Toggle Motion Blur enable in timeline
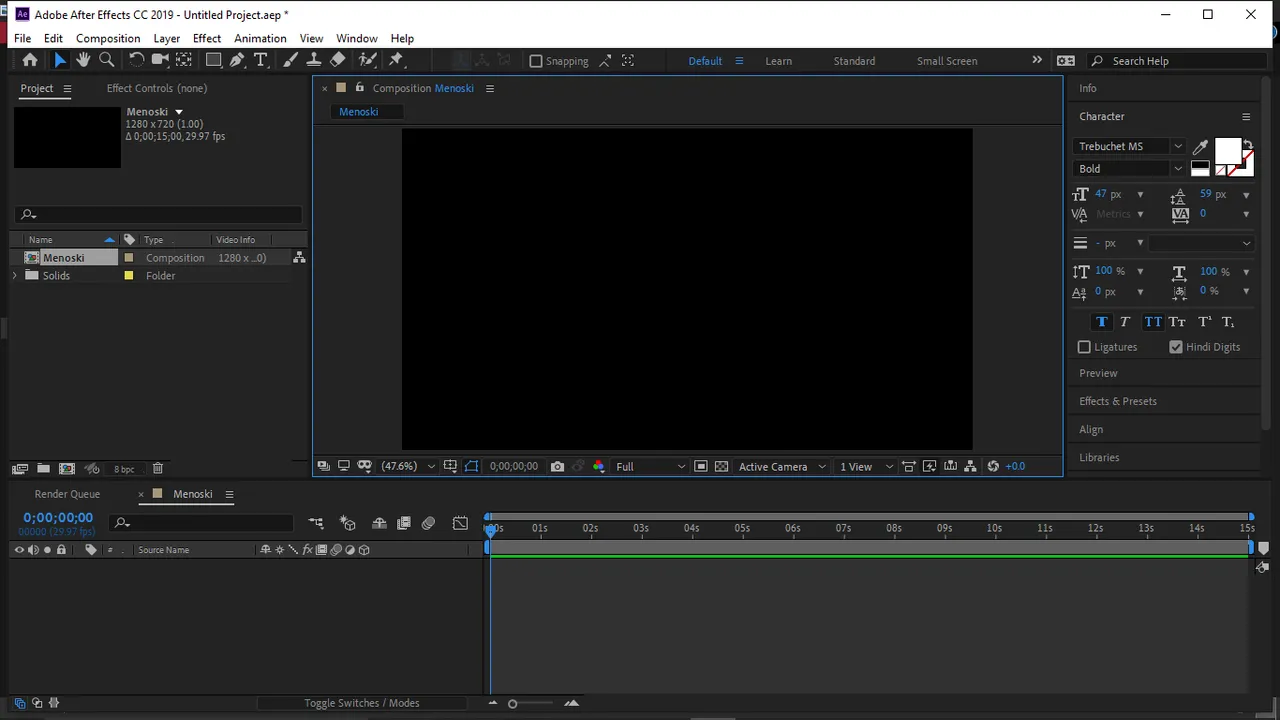Viewport: 1280px width, 720px height. [428, 523]
